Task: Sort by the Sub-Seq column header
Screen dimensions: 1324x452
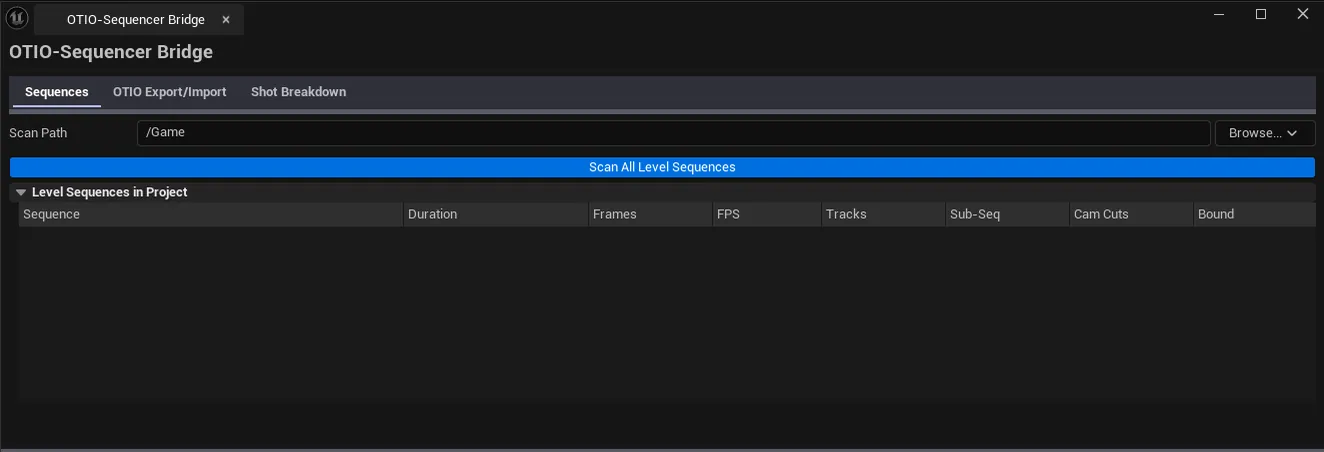Action: (x=1007, y=214)
